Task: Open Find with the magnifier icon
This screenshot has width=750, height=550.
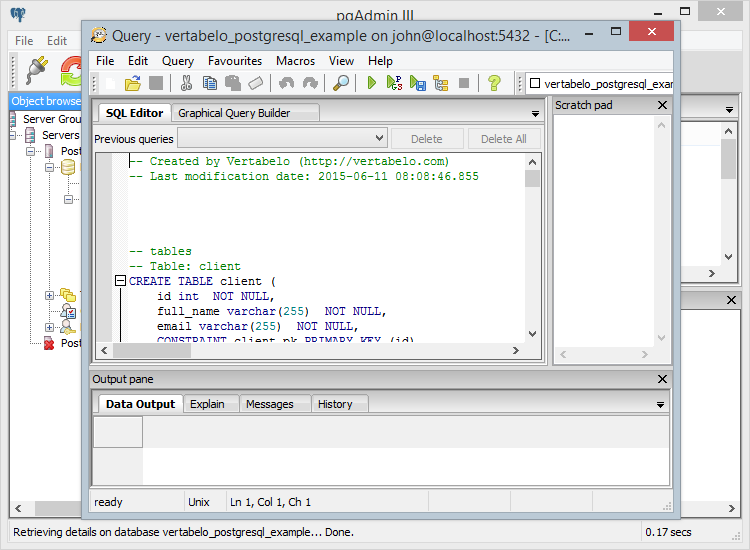Action: tap(341, 83)
